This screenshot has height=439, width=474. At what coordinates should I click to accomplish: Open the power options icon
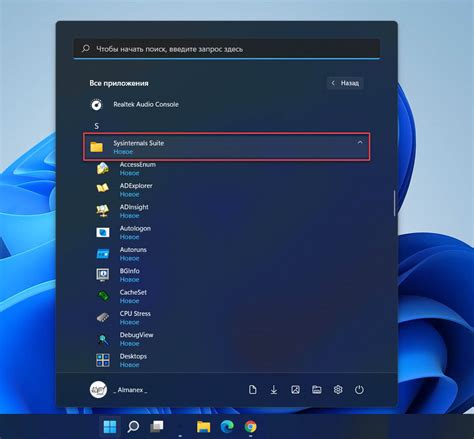(359, 390)
